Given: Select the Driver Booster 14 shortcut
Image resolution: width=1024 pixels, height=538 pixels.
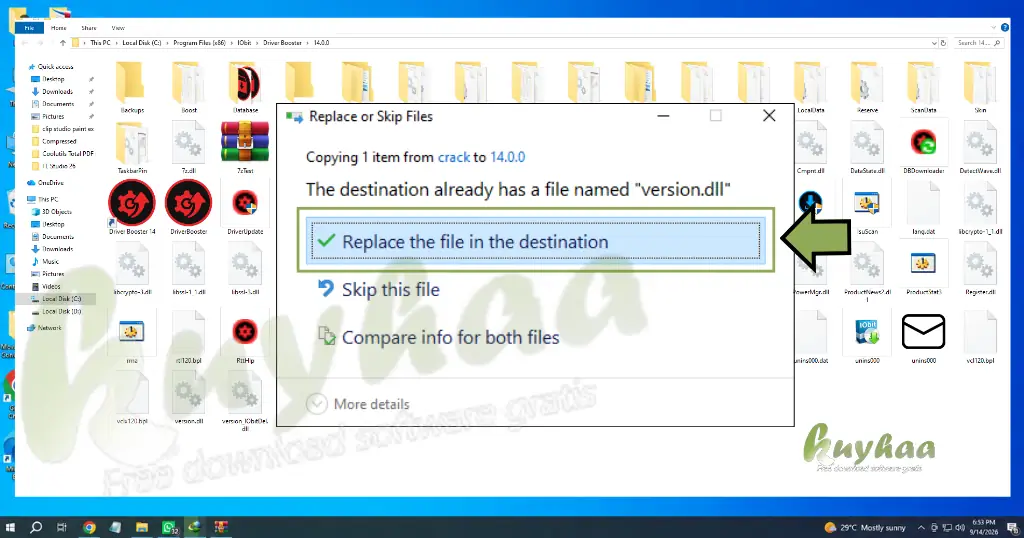Looking at the screenshot, I should [x=132, y=208].
